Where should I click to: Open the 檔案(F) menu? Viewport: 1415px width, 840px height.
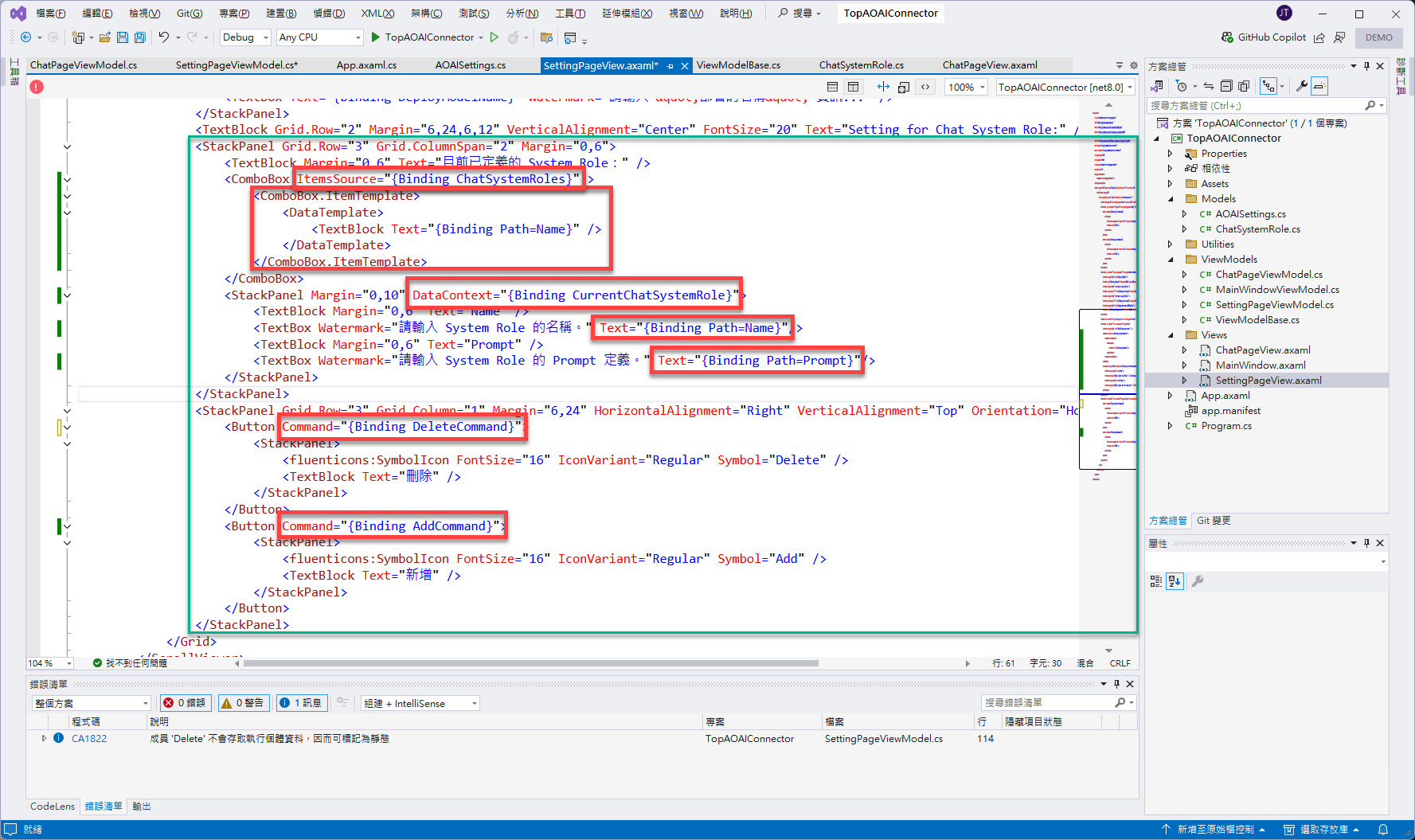coord(51,14)
